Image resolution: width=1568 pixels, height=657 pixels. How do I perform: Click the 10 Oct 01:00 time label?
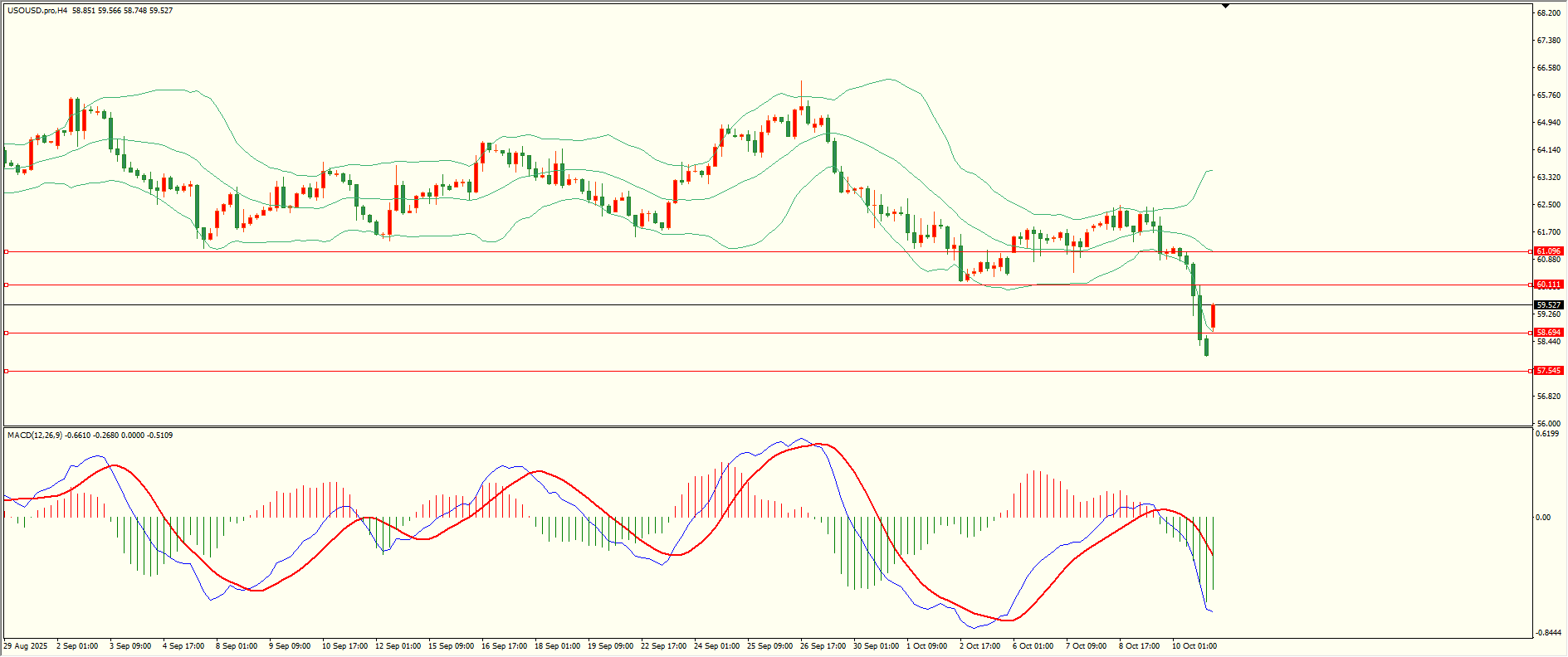coord(1194,646)
